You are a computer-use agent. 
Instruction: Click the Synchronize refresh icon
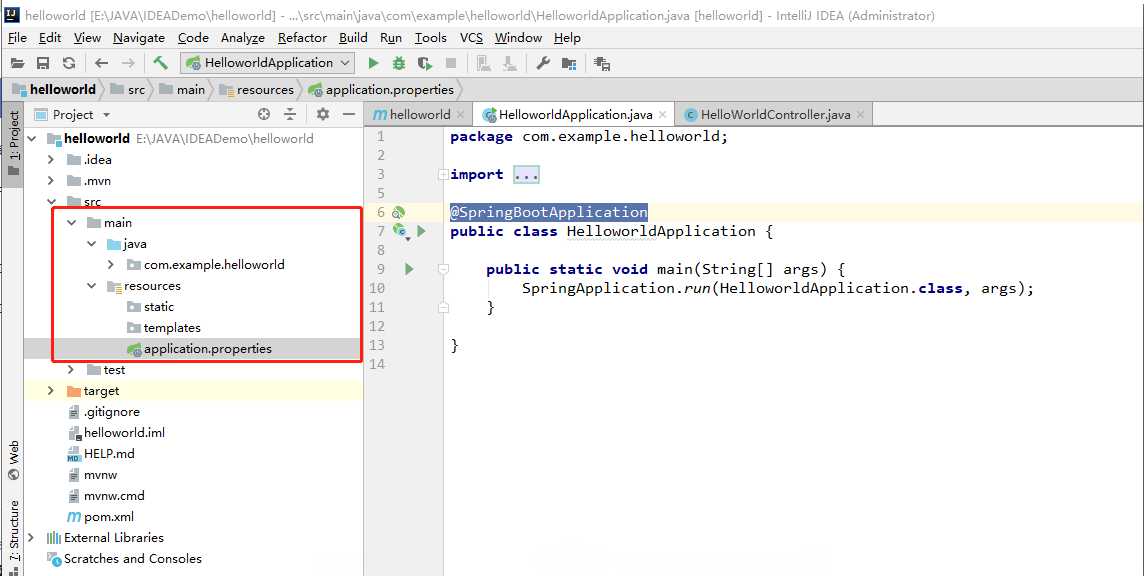[x=69, y=64]
